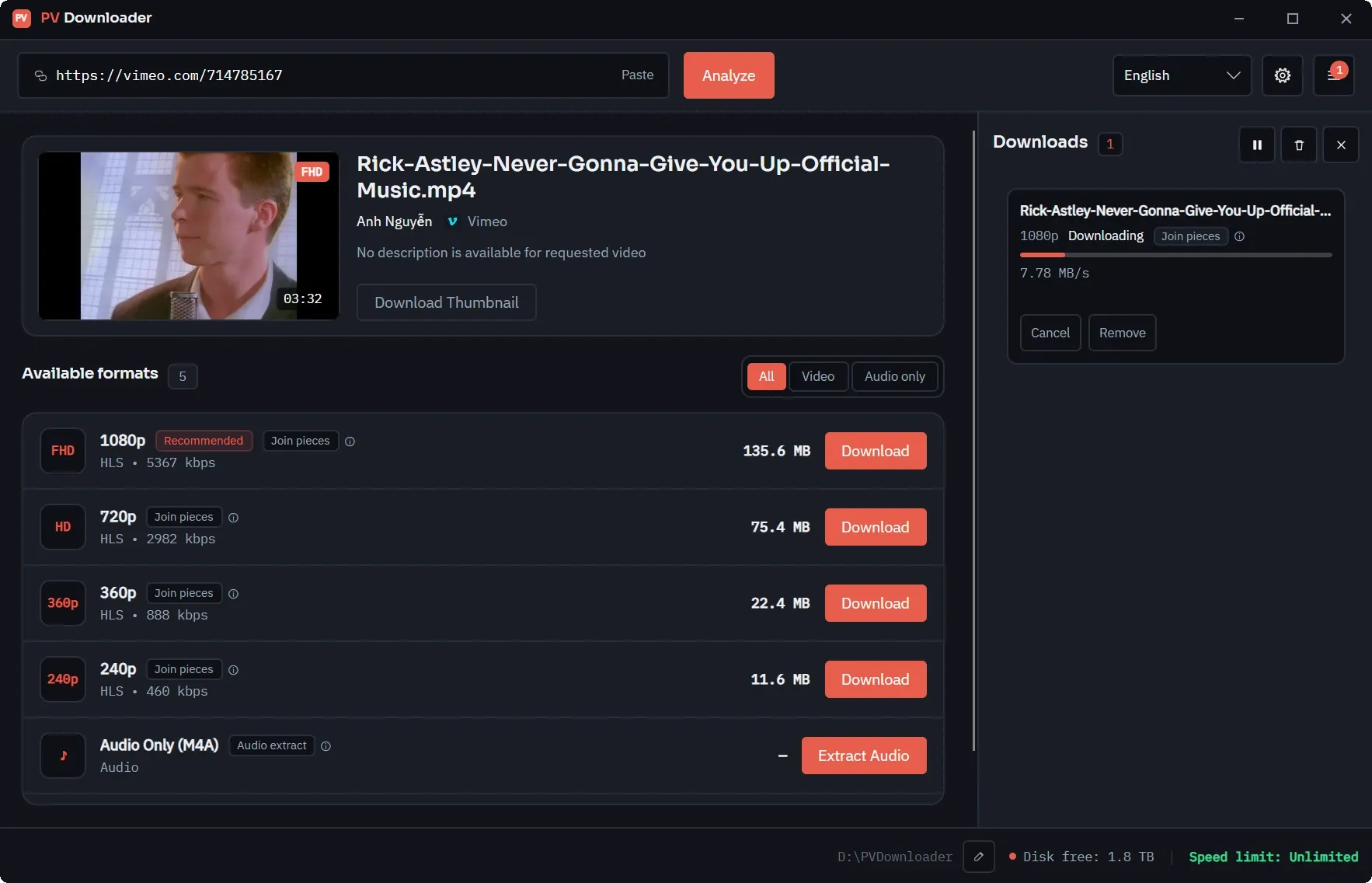Image resolution: width=1372 pixels, height=883 pixels.
Task: Click Paste in the URL field
Action: coord(637,75)
